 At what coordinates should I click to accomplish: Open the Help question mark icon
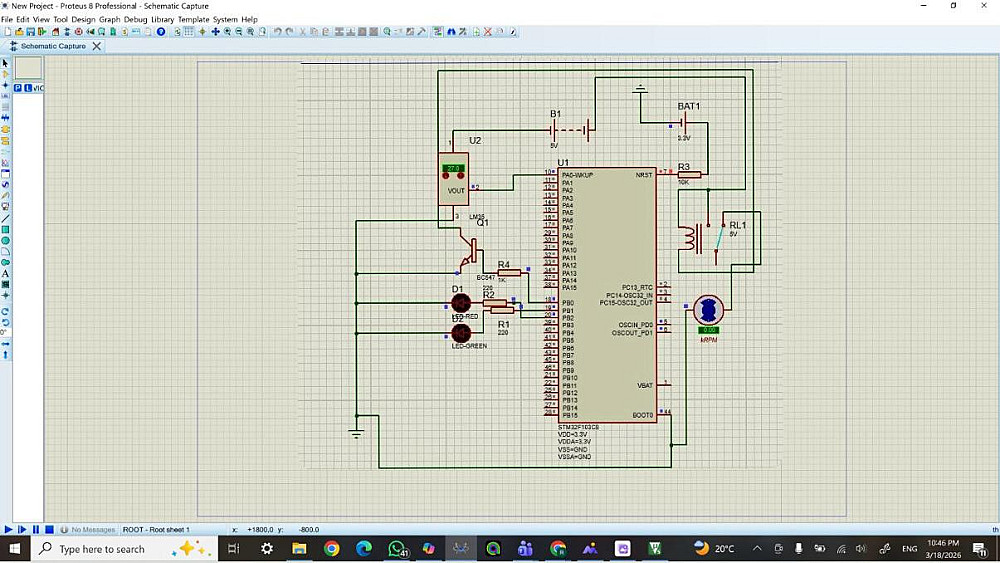[x=161, y=32]
